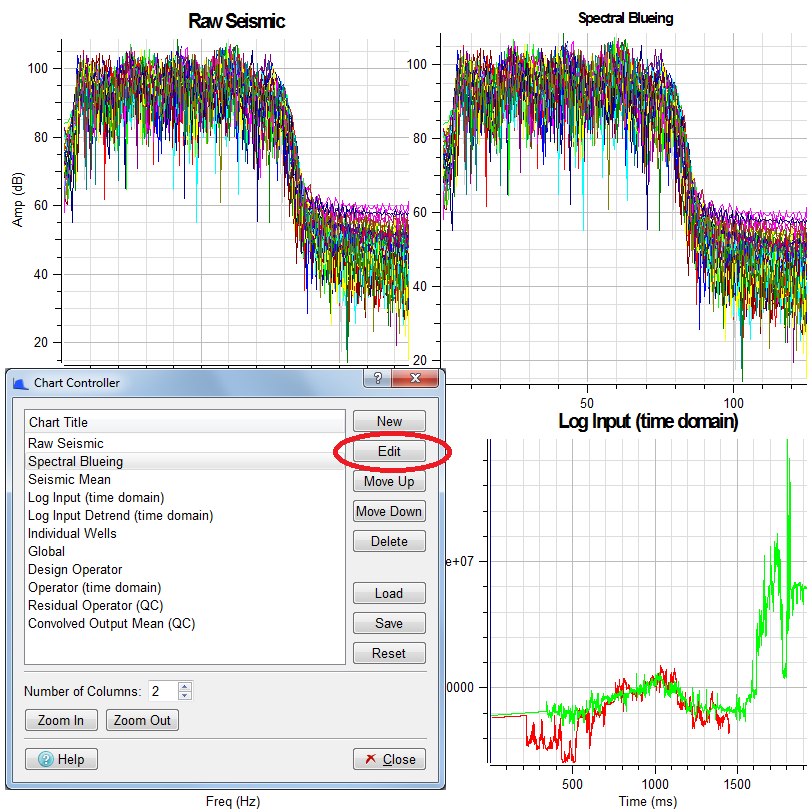Click the Zoom Out button

142,720
